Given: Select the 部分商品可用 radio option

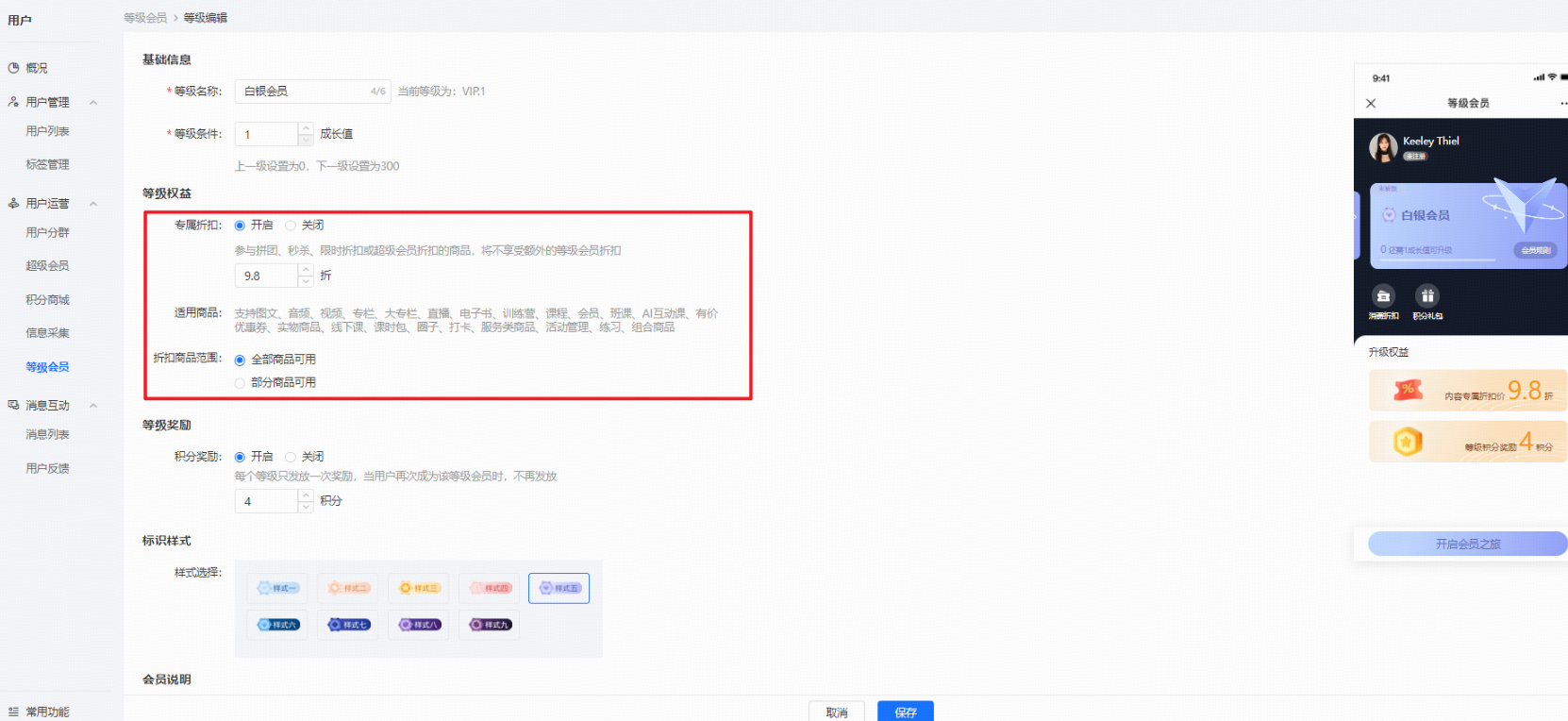Looking at the screenshot, I should (x=240, y=383).
